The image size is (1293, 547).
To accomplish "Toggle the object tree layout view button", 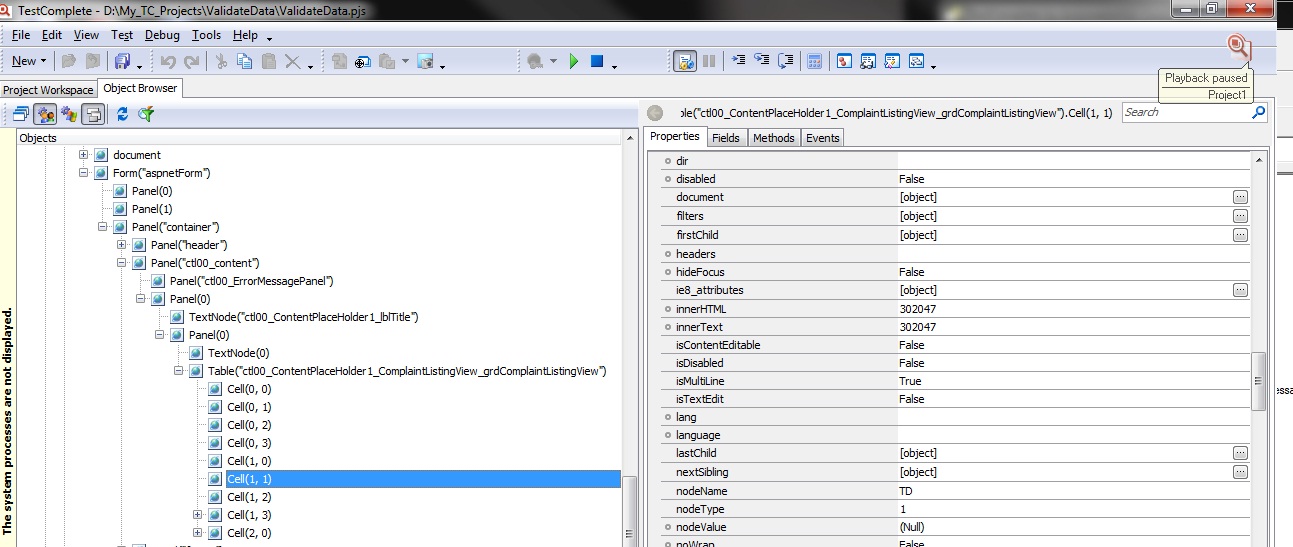I will click(93, 115).
